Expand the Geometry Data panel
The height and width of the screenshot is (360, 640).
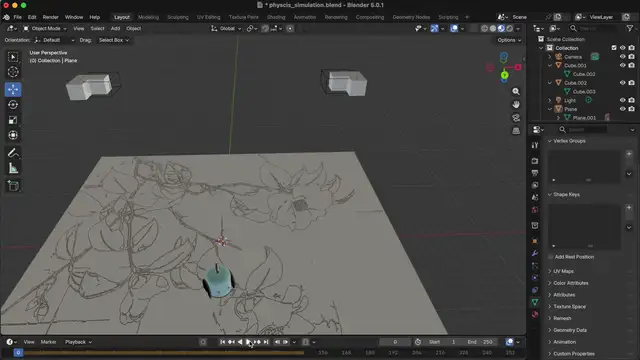(x=570, y=330)
